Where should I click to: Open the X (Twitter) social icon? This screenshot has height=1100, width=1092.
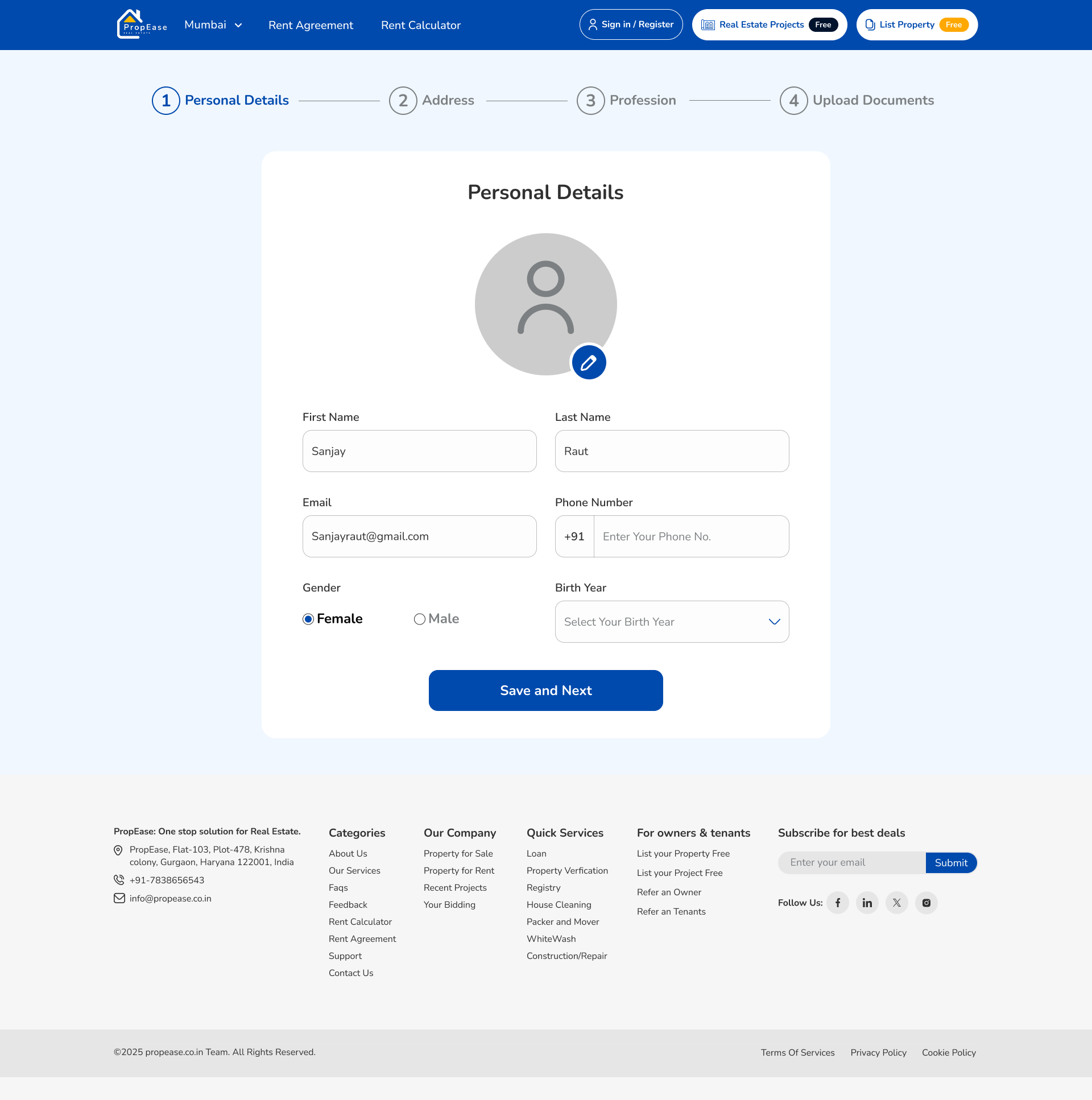coord(897,903)
